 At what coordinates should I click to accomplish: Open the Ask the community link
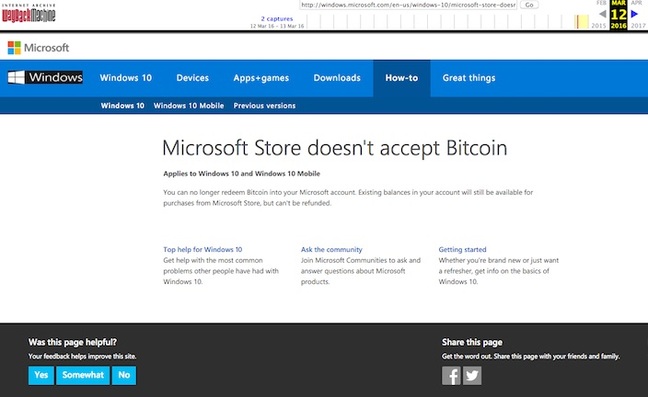(331, 250)
